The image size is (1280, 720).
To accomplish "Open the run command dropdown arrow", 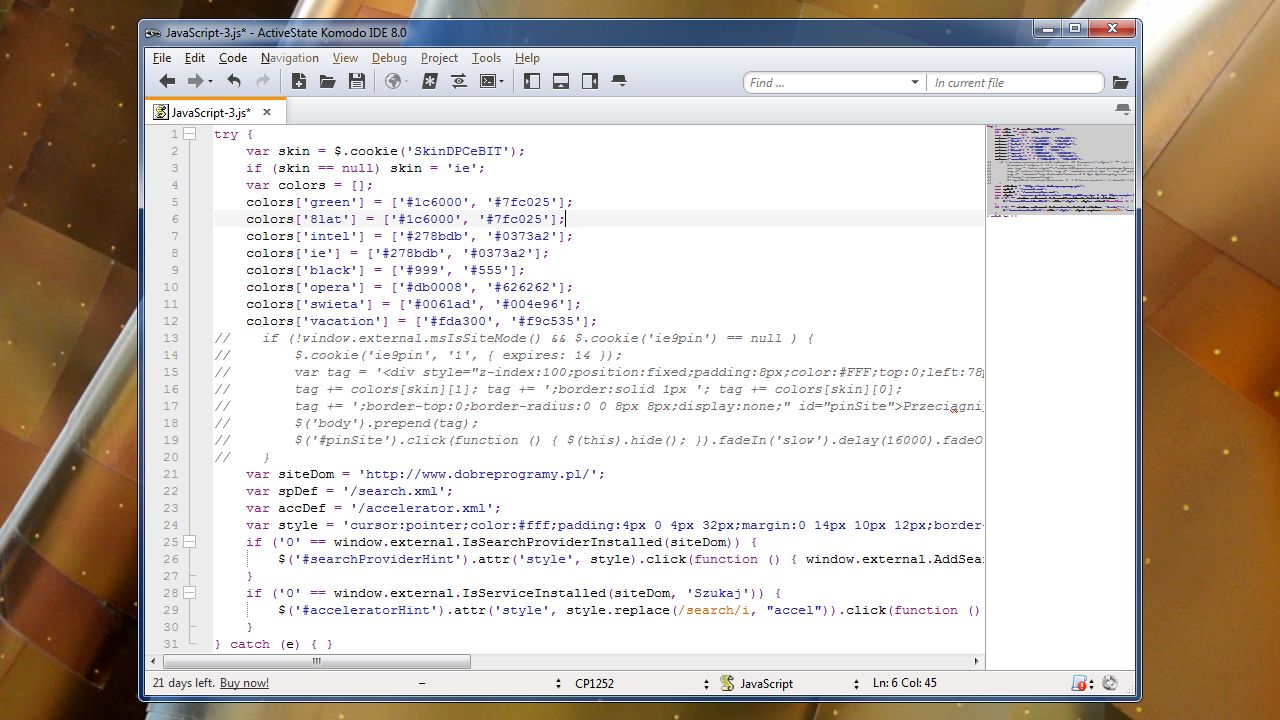I will coord(502,82).
